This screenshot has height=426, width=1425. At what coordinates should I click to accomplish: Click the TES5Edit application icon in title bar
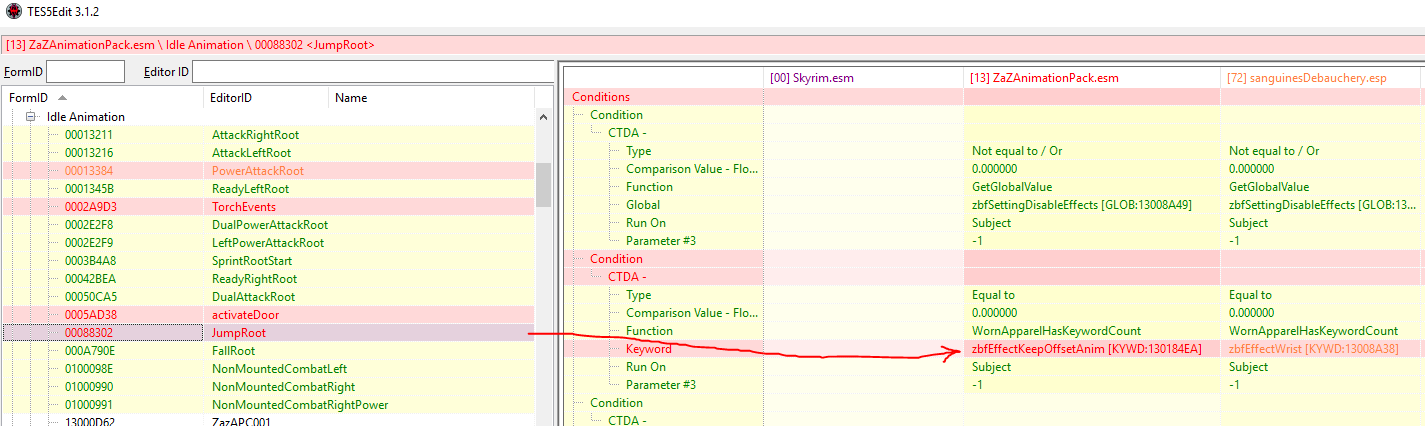[x=13, y=12]
